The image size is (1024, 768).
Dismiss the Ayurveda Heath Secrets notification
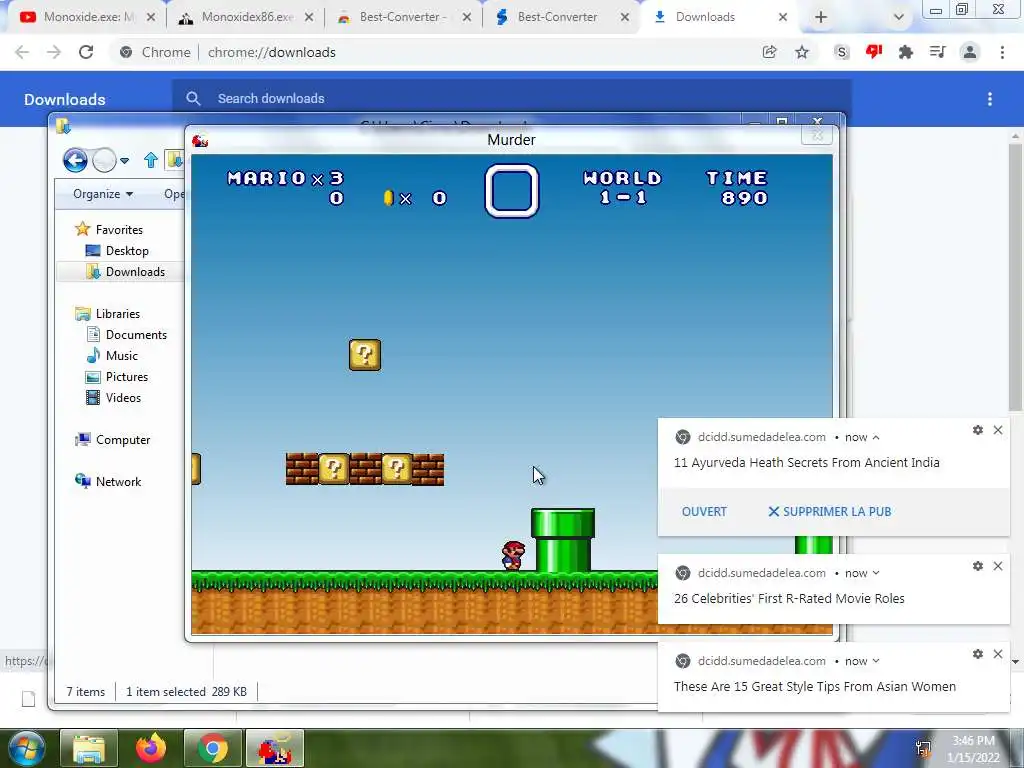point(998,430)
